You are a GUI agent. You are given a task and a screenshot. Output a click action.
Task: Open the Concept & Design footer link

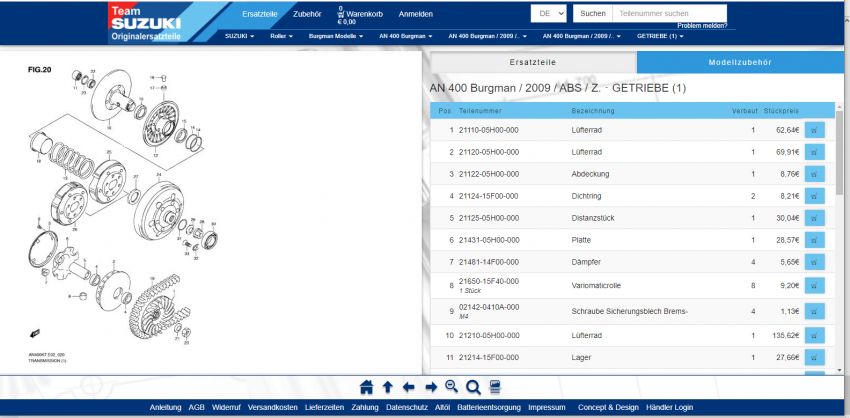coord(608,407)
